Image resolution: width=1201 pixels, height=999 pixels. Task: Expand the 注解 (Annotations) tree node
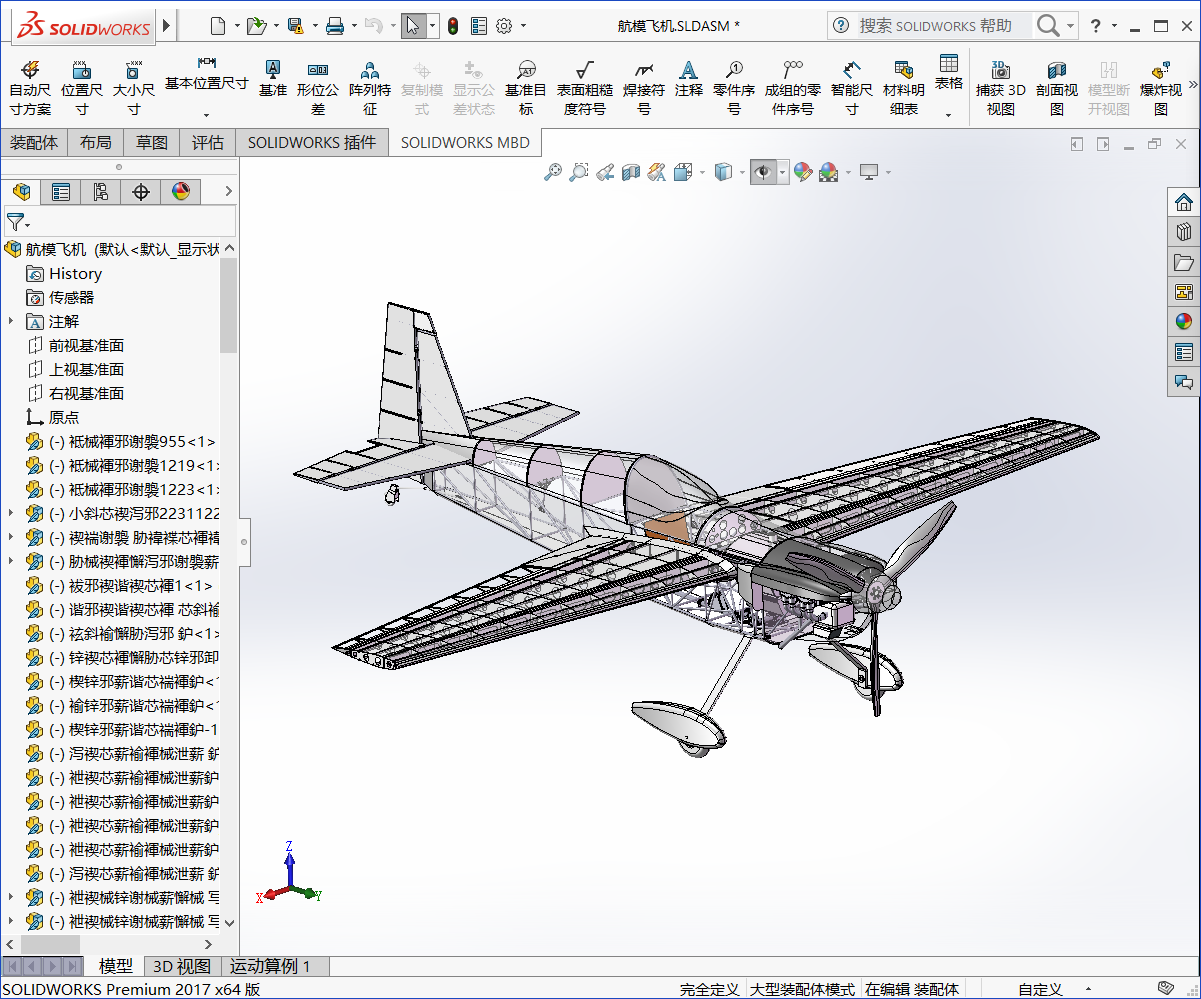pyautogui.click(x=11, y=321)
